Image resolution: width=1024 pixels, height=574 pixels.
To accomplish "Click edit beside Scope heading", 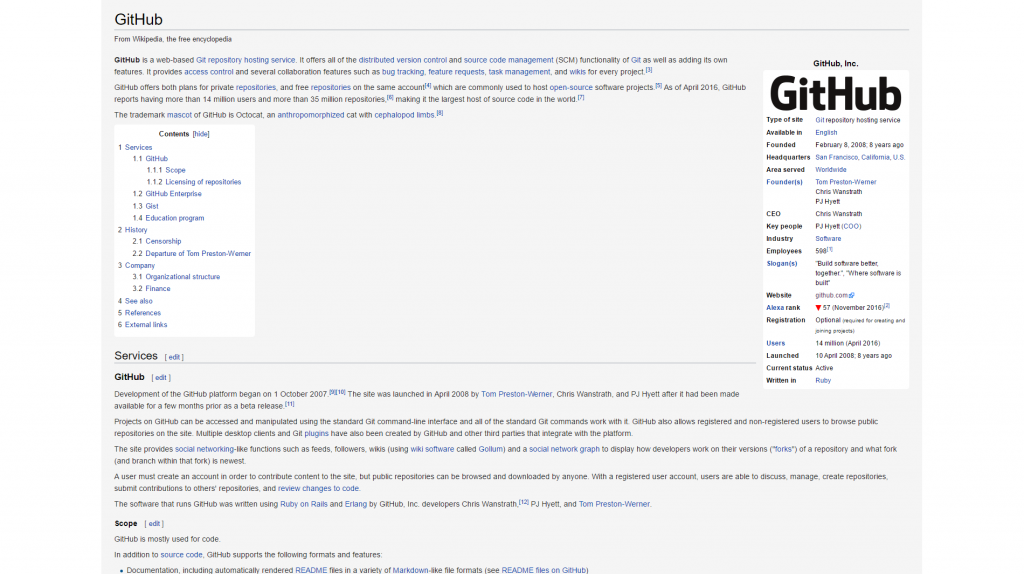I will click(154, 524).
